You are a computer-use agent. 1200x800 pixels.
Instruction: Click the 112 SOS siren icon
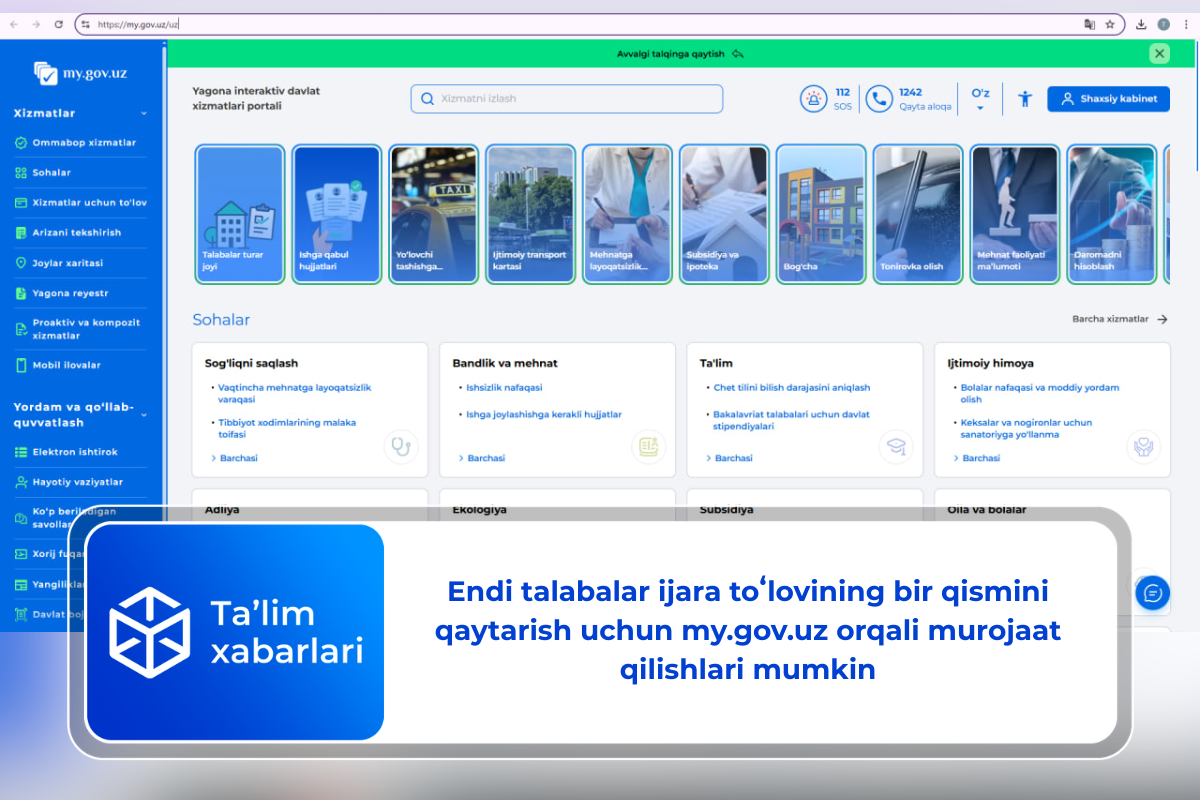coord(814,99)
